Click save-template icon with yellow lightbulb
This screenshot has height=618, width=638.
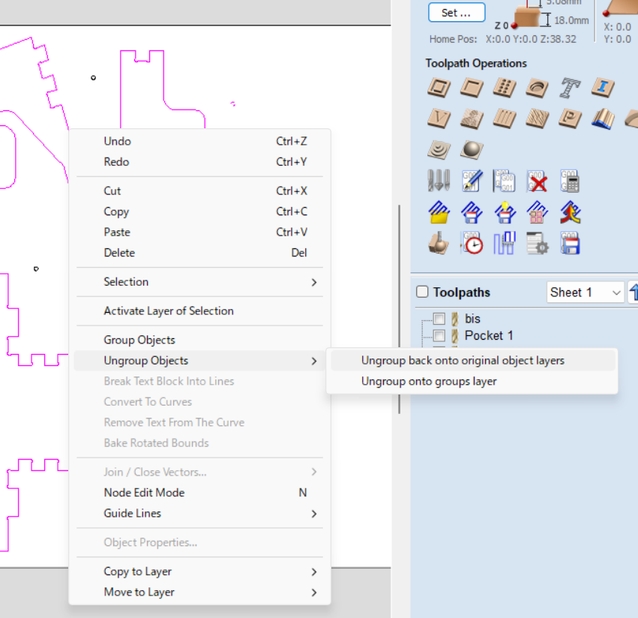point(505,212)
